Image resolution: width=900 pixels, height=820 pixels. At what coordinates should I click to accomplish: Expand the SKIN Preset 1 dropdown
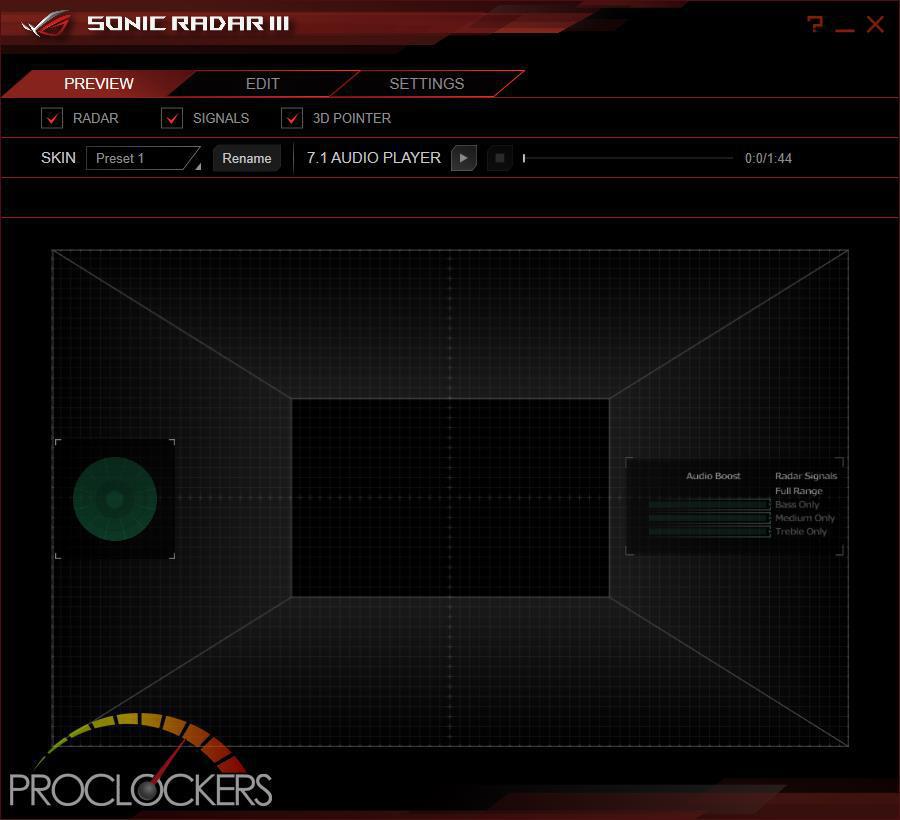point(143,158)
